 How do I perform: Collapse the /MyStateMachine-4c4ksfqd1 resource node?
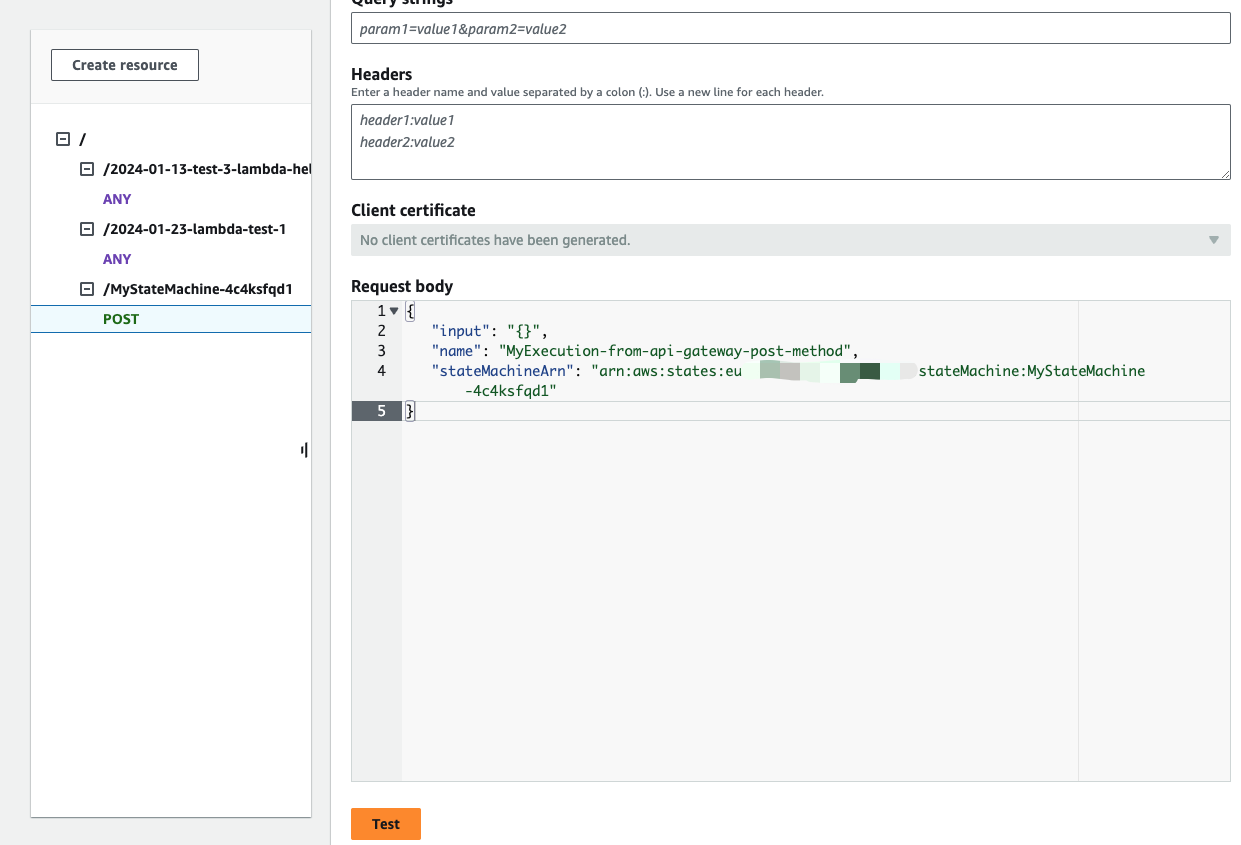point(87,289)
